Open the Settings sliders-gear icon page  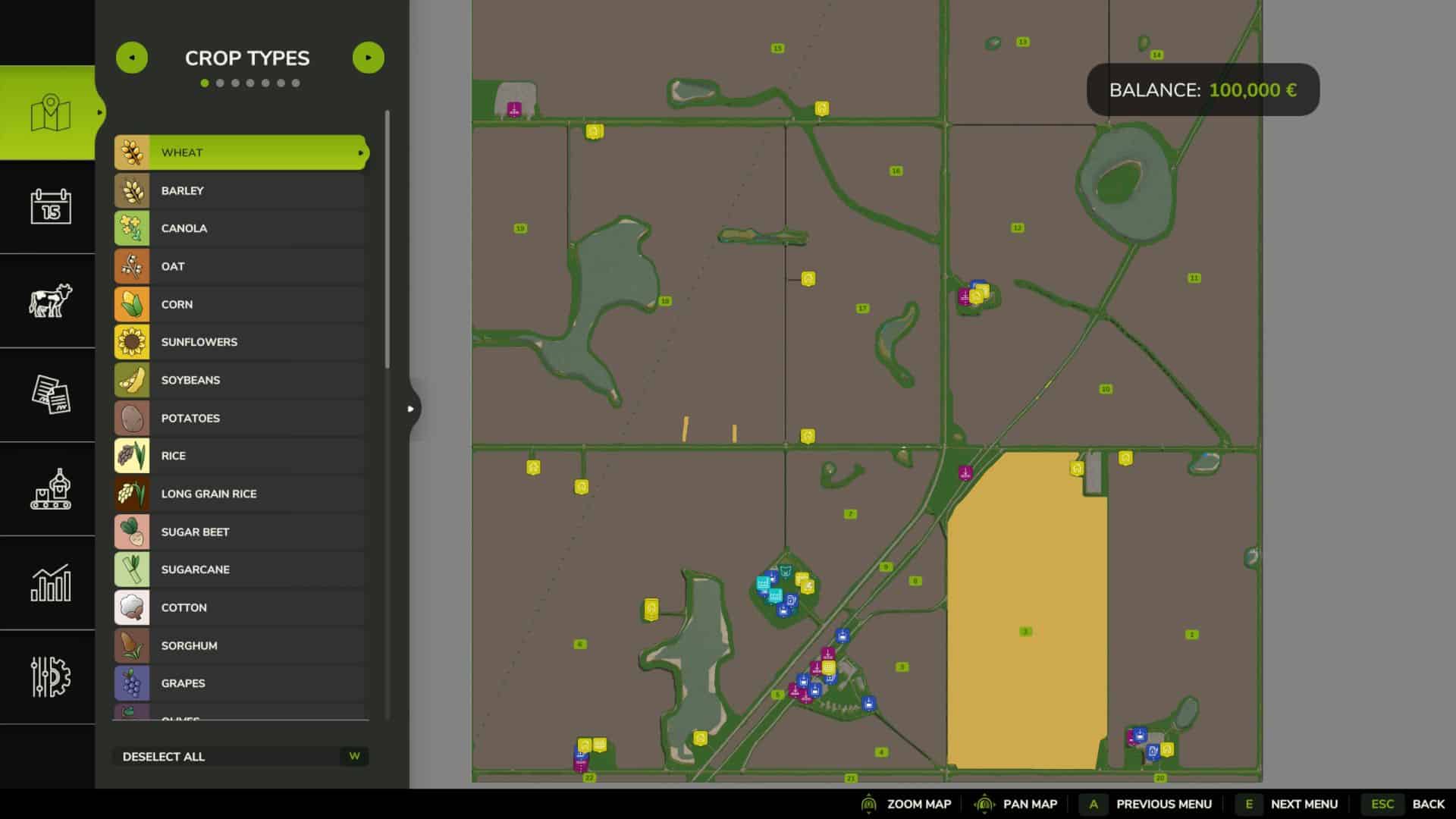50,676
